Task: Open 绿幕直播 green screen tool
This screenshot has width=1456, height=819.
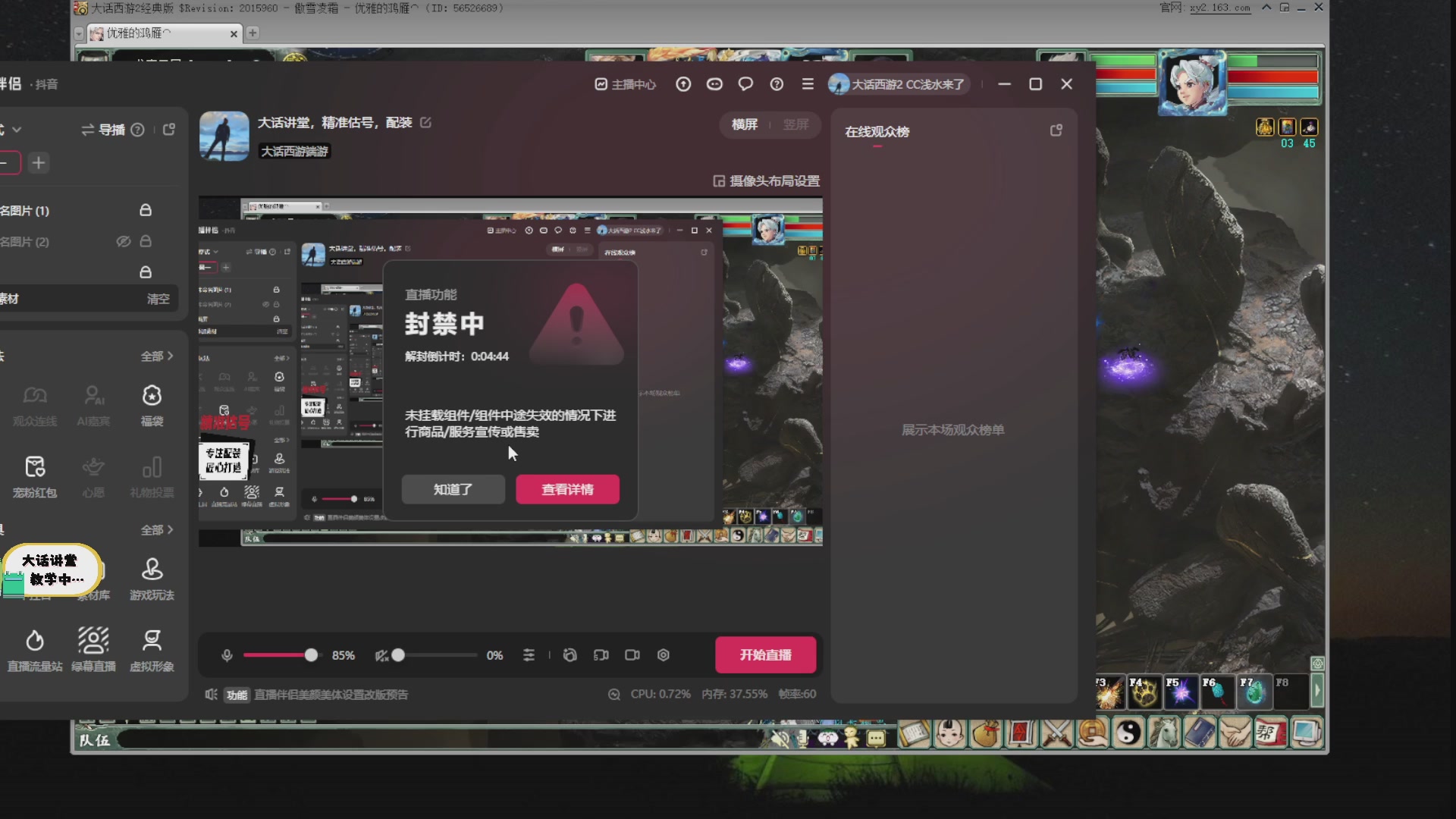Action: (93, 651)
